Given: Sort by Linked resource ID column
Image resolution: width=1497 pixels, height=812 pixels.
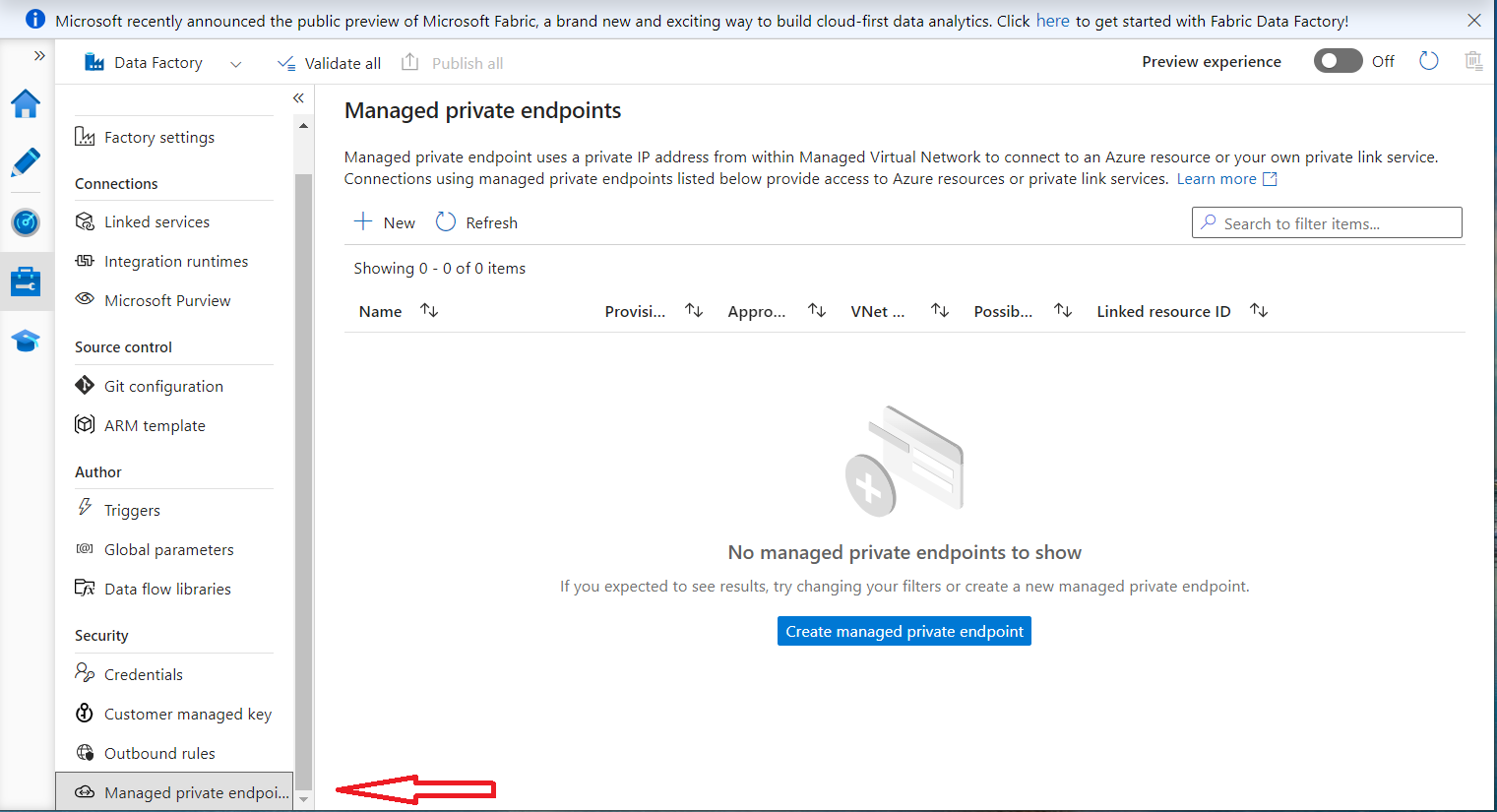Looking at the screenshot, I should click(x=1259, y=310).
